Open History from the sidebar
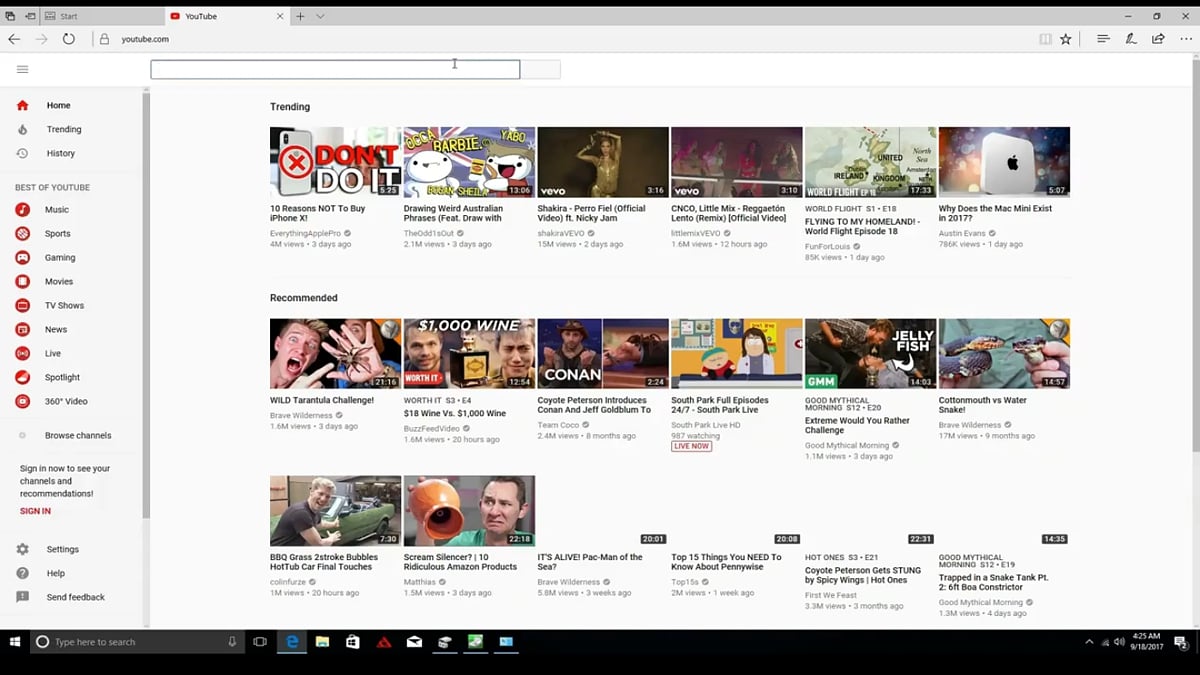 coord(60,154)
